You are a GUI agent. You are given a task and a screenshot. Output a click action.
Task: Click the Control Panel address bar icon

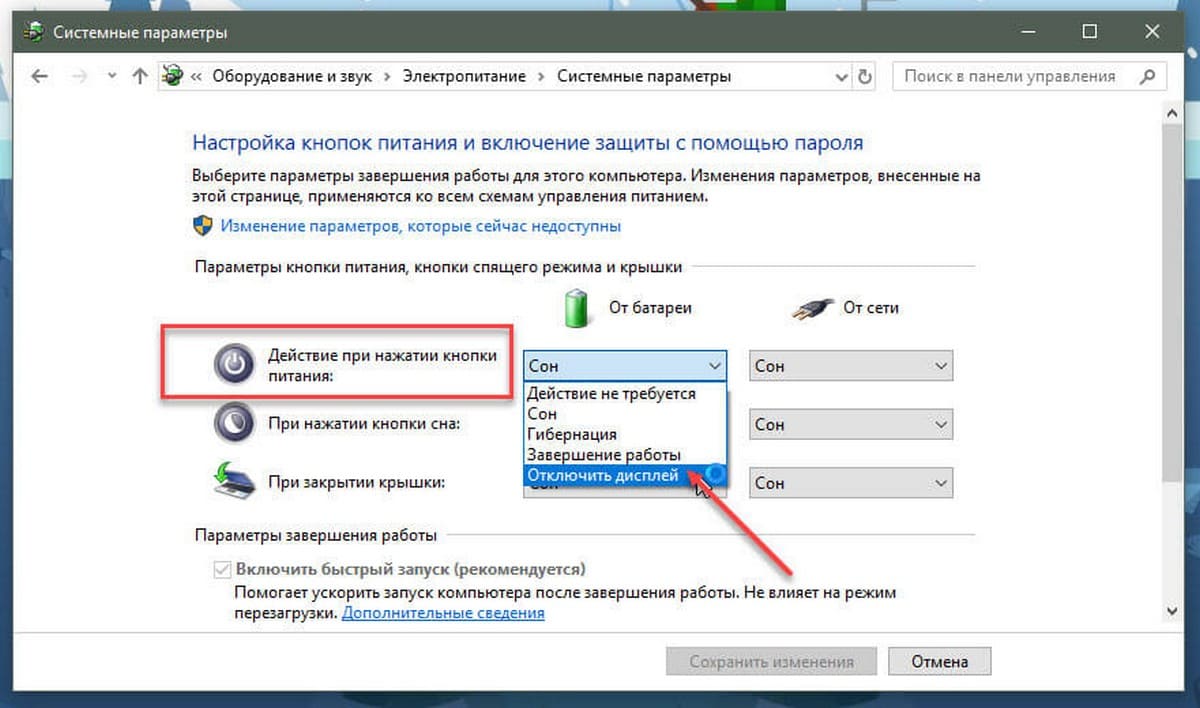(x=174, y=76)
